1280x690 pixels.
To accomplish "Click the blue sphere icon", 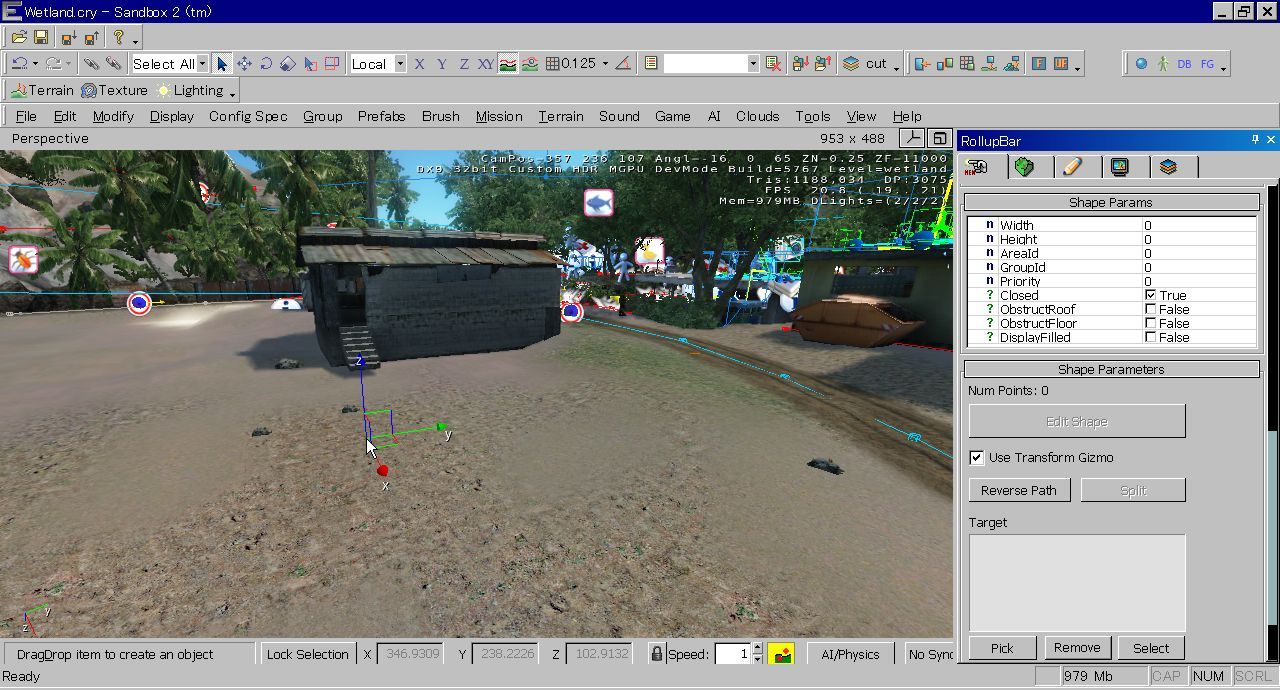I will click(1141, 63).
